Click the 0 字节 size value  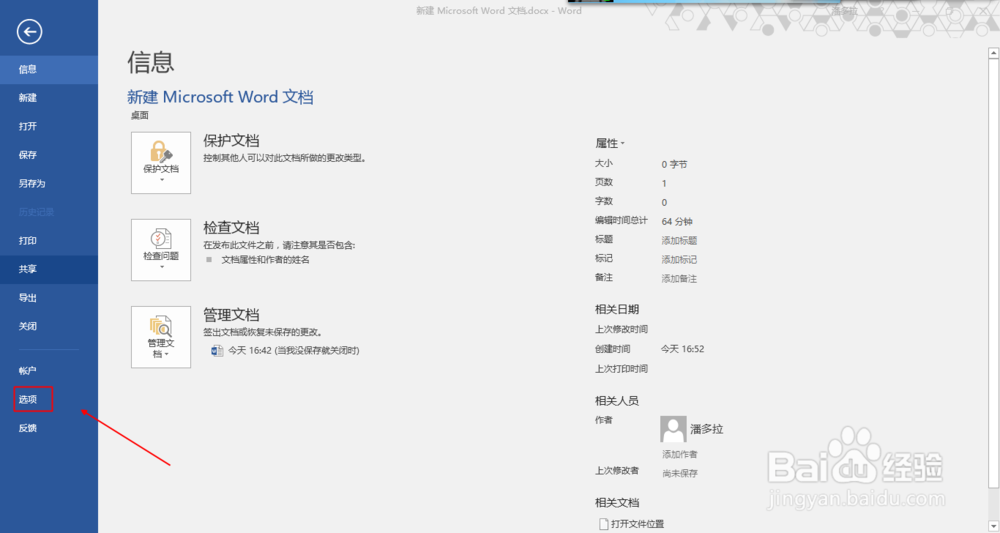[674, 164]
